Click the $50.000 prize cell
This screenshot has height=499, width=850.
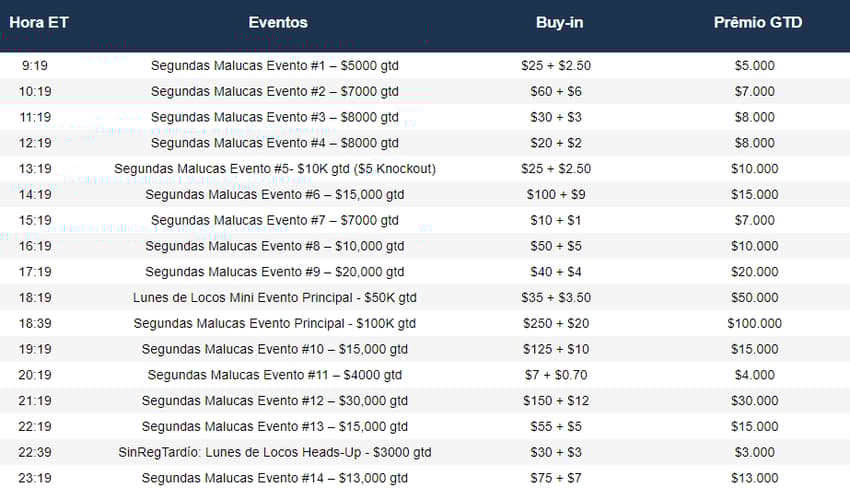(754, 298)
